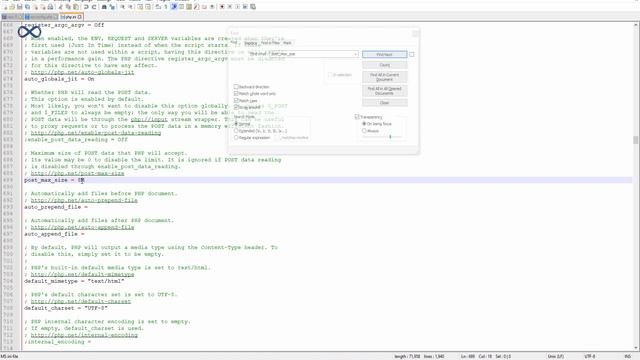
Task: Toggle the highlighted indent guide toolbar icon
Action: [173, 7]
